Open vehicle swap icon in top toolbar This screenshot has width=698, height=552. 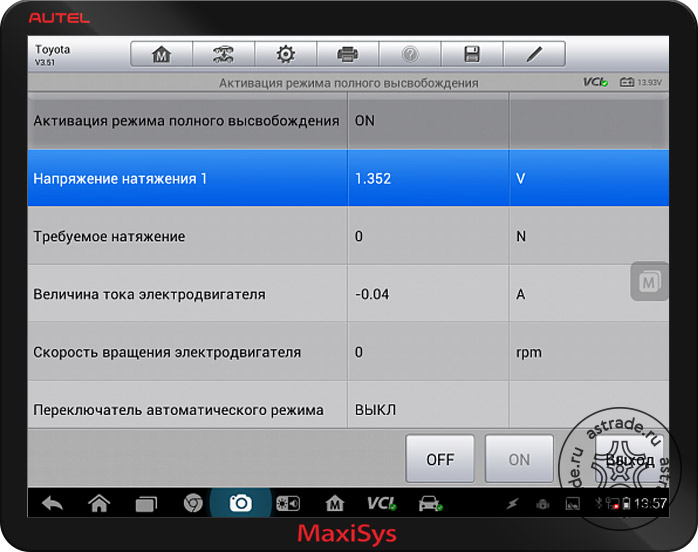(223, 54)
